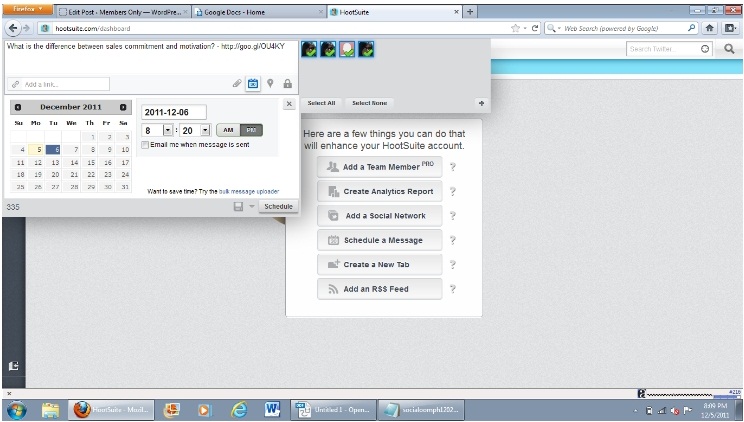Select PM toggle

pos(251,130)
